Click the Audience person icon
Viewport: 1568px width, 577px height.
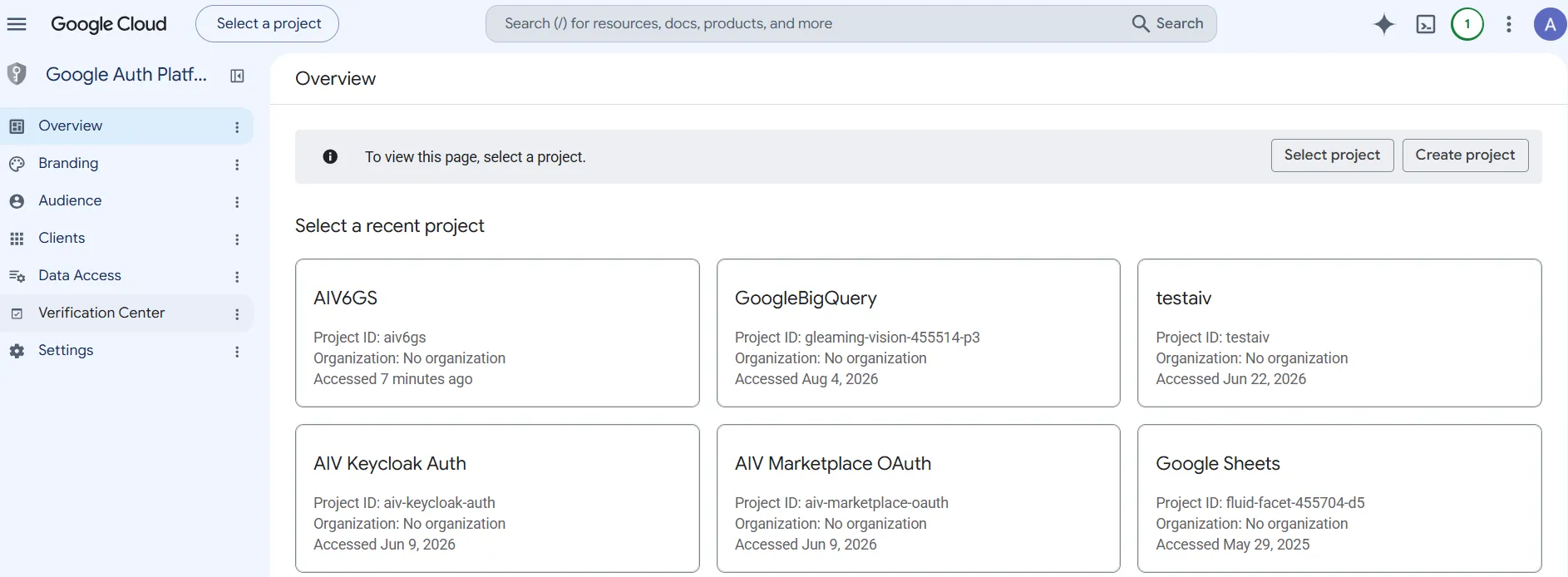17,201
